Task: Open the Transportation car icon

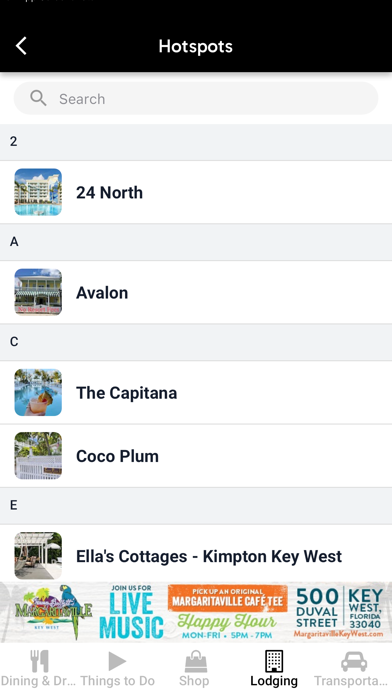Action: 353,662
